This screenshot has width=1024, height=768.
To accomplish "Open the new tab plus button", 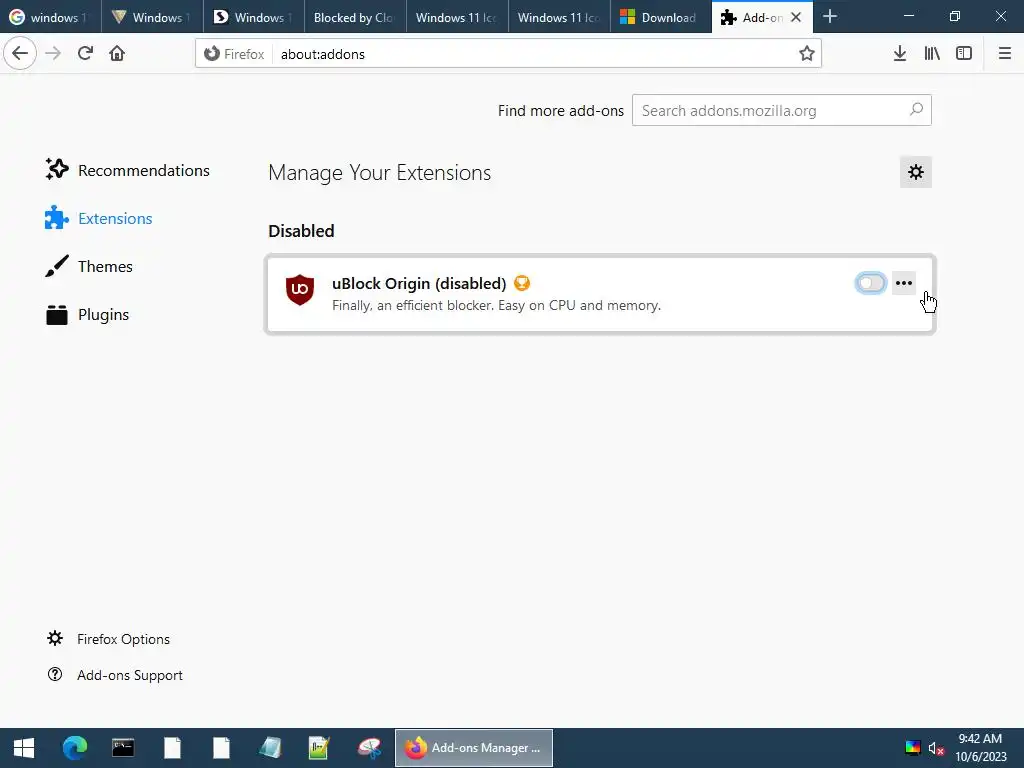I will click(x=829, y=16).
